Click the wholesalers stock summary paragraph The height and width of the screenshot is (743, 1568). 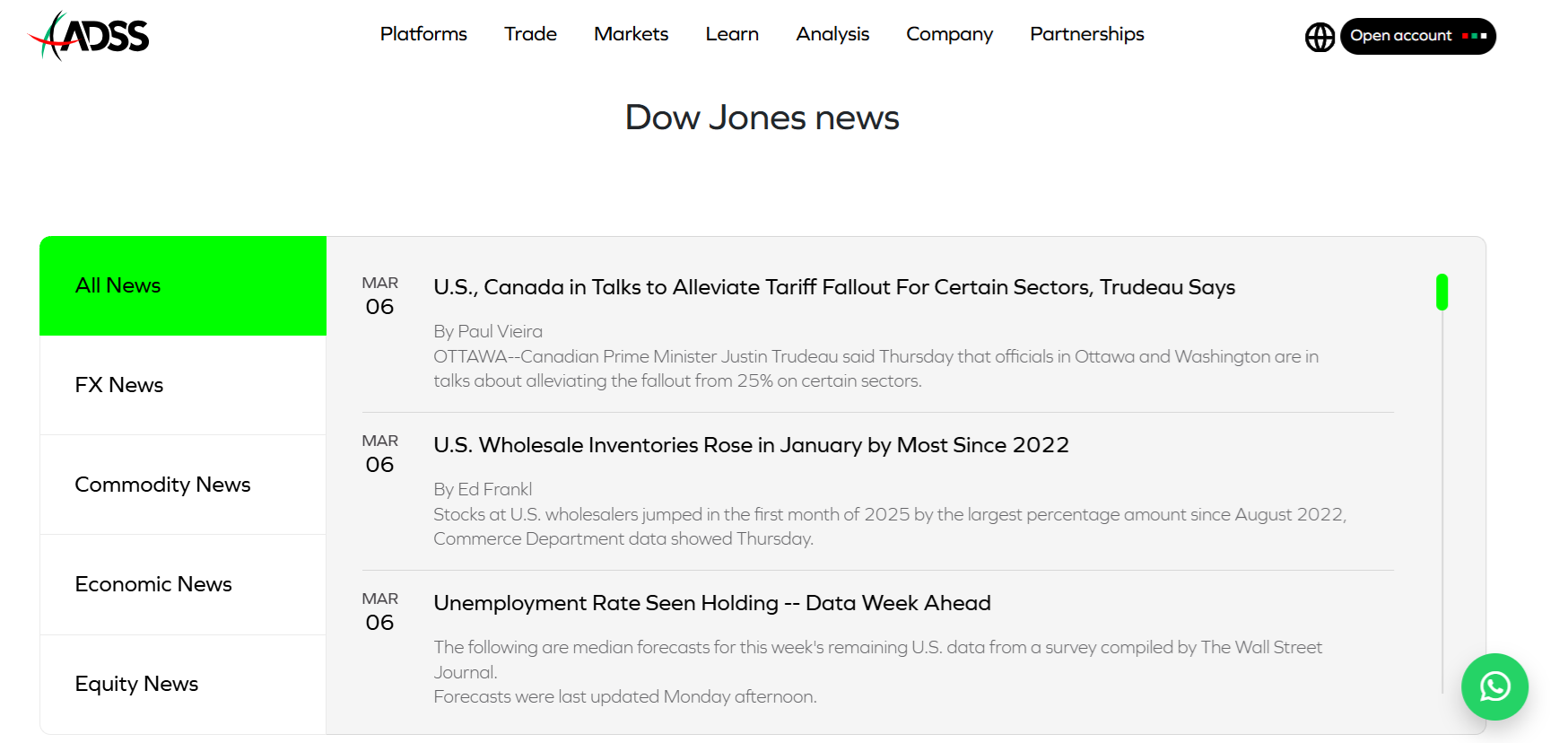pos(890,527)
